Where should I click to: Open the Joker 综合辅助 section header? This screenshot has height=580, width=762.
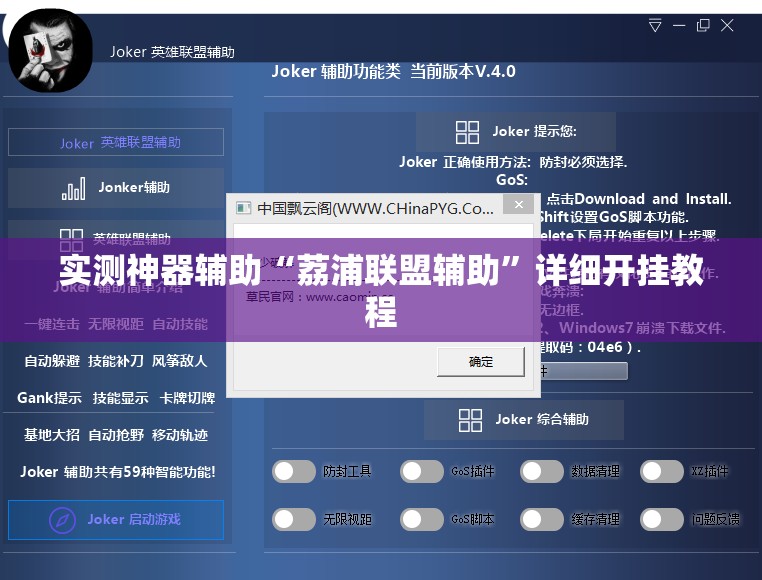[524, 420]
